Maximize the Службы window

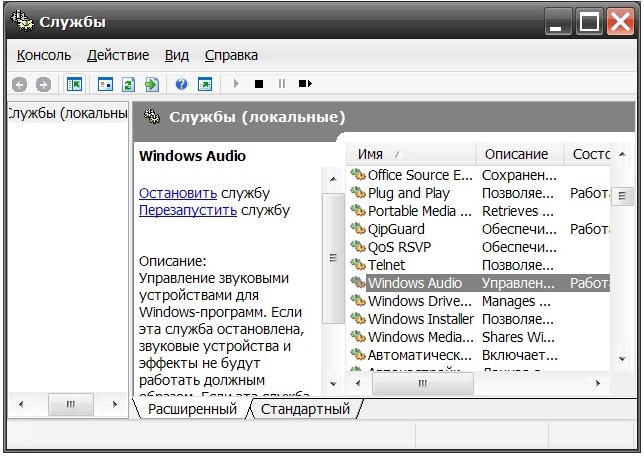pyautogui.click(x=589, y=21)
